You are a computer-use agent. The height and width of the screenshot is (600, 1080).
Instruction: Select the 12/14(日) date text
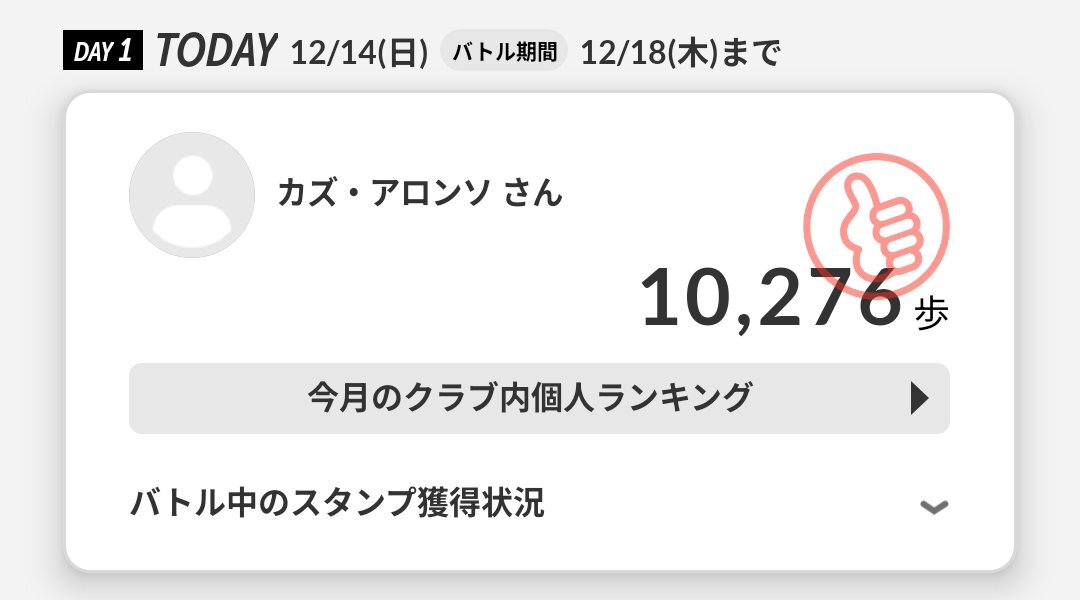[x=359, y=52]
